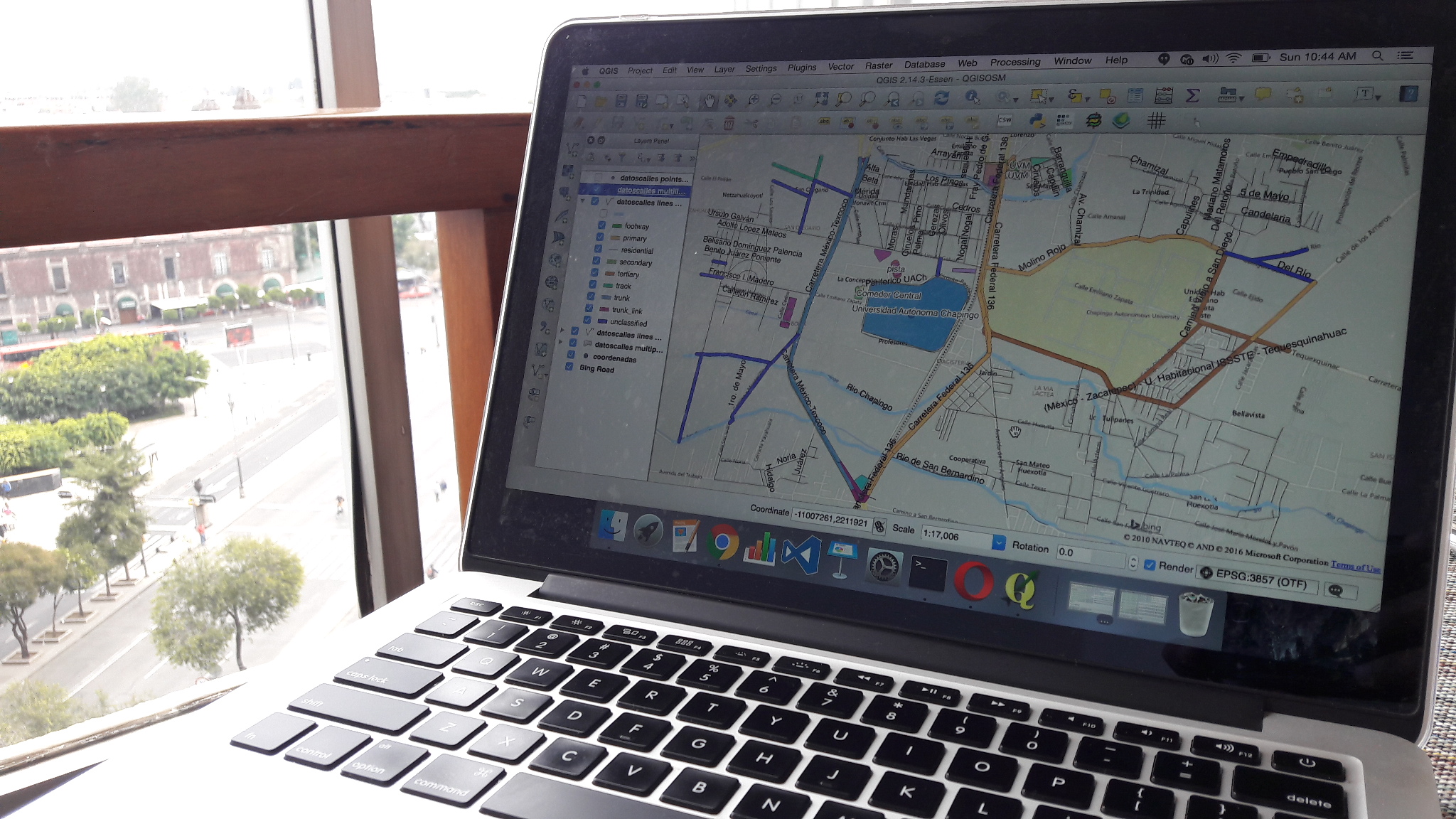Open the Processing menu
Screen dimensions: 1456x819
coord(1015,63)
